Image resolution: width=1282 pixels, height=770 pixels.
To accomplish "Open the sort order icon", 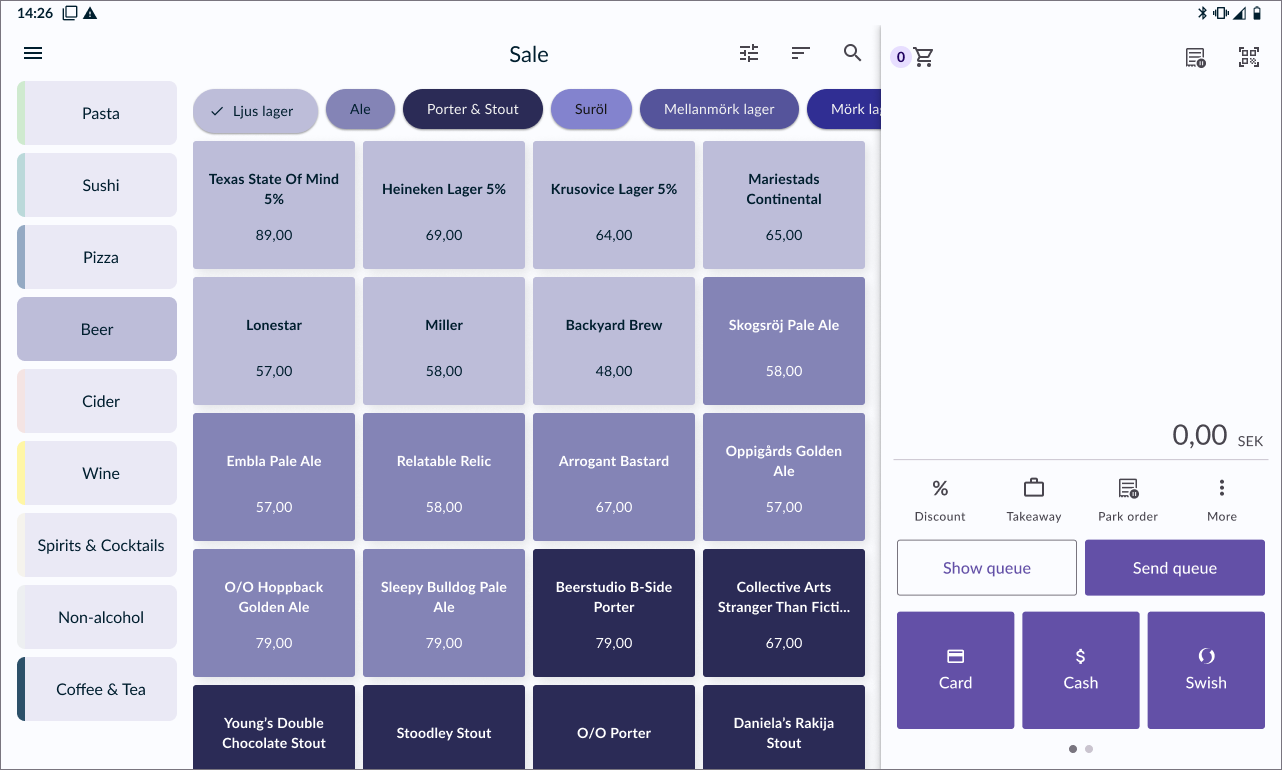I will coord(801,54).
